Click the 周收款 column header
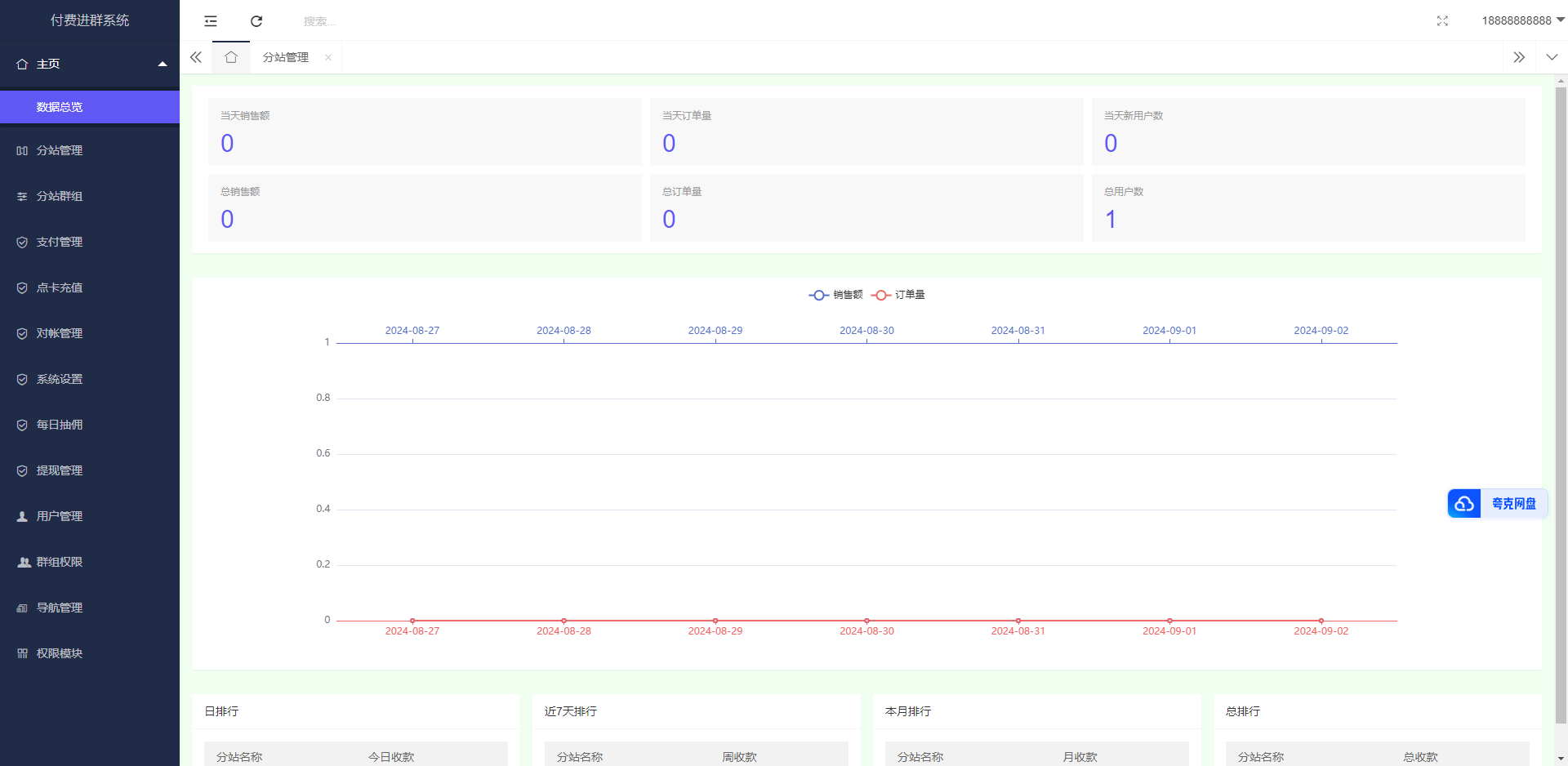1568x766 pixels. click(739, 757)
